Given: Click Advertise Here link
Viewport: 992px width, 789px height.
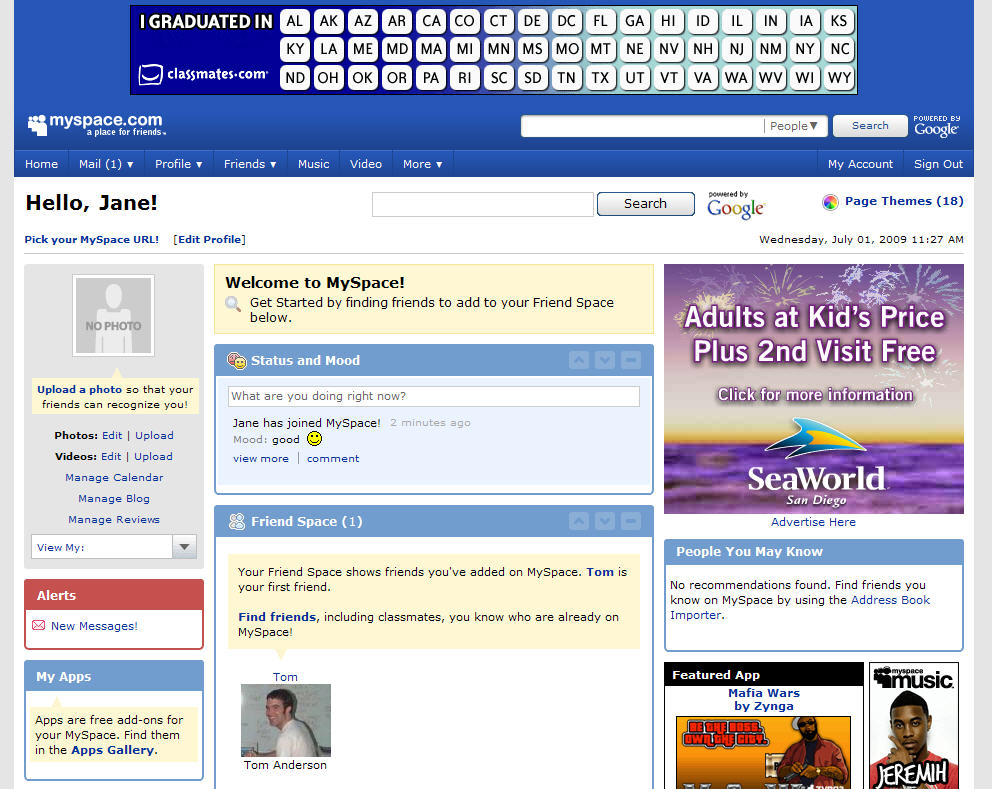Looking at the screenshot, I should [x=813, y=522].
